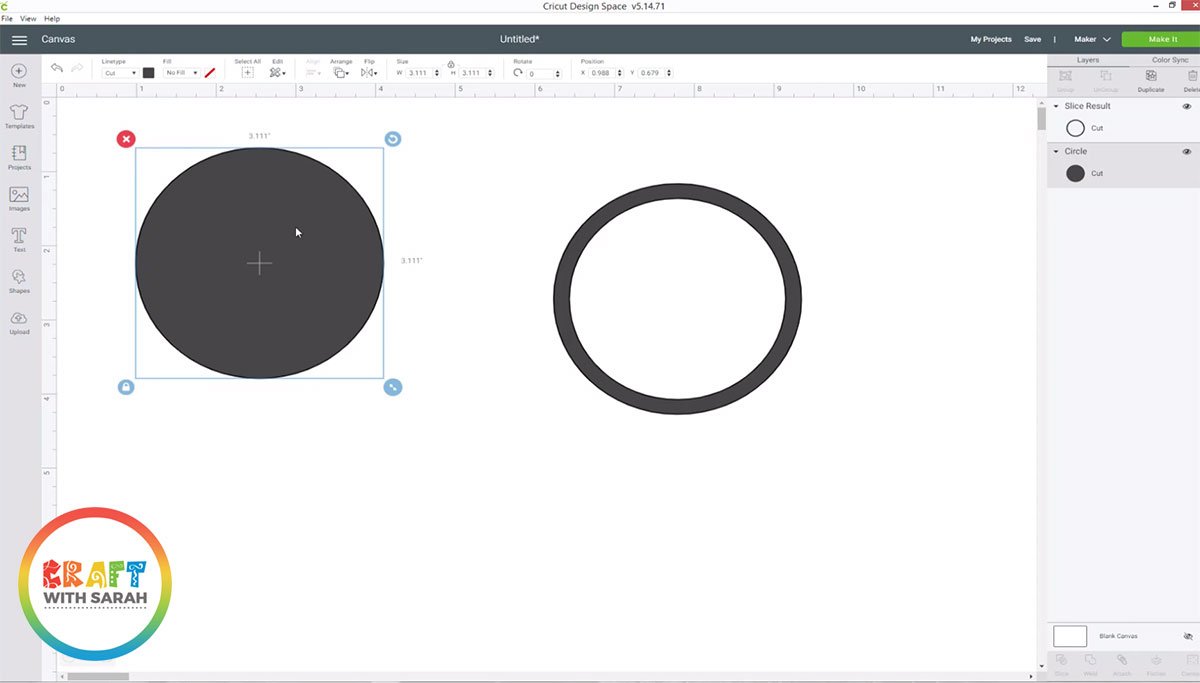Image resolution: width=1200 pixels, height=683 pixels.
Task: Open the Shapes tool
Action: (x=19, y=281)
